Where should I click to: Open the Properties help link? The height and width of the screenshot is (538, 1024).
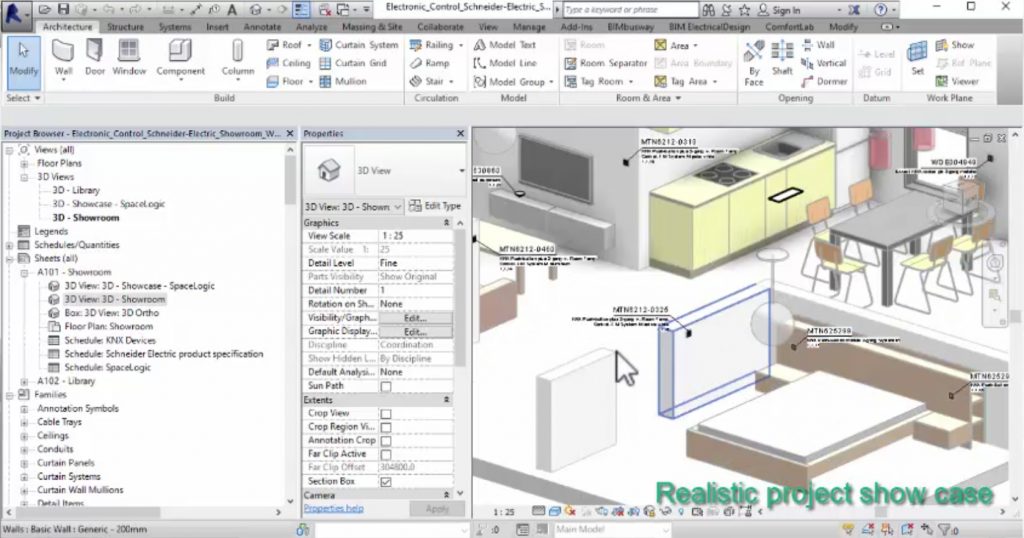(x=333, y=508)
